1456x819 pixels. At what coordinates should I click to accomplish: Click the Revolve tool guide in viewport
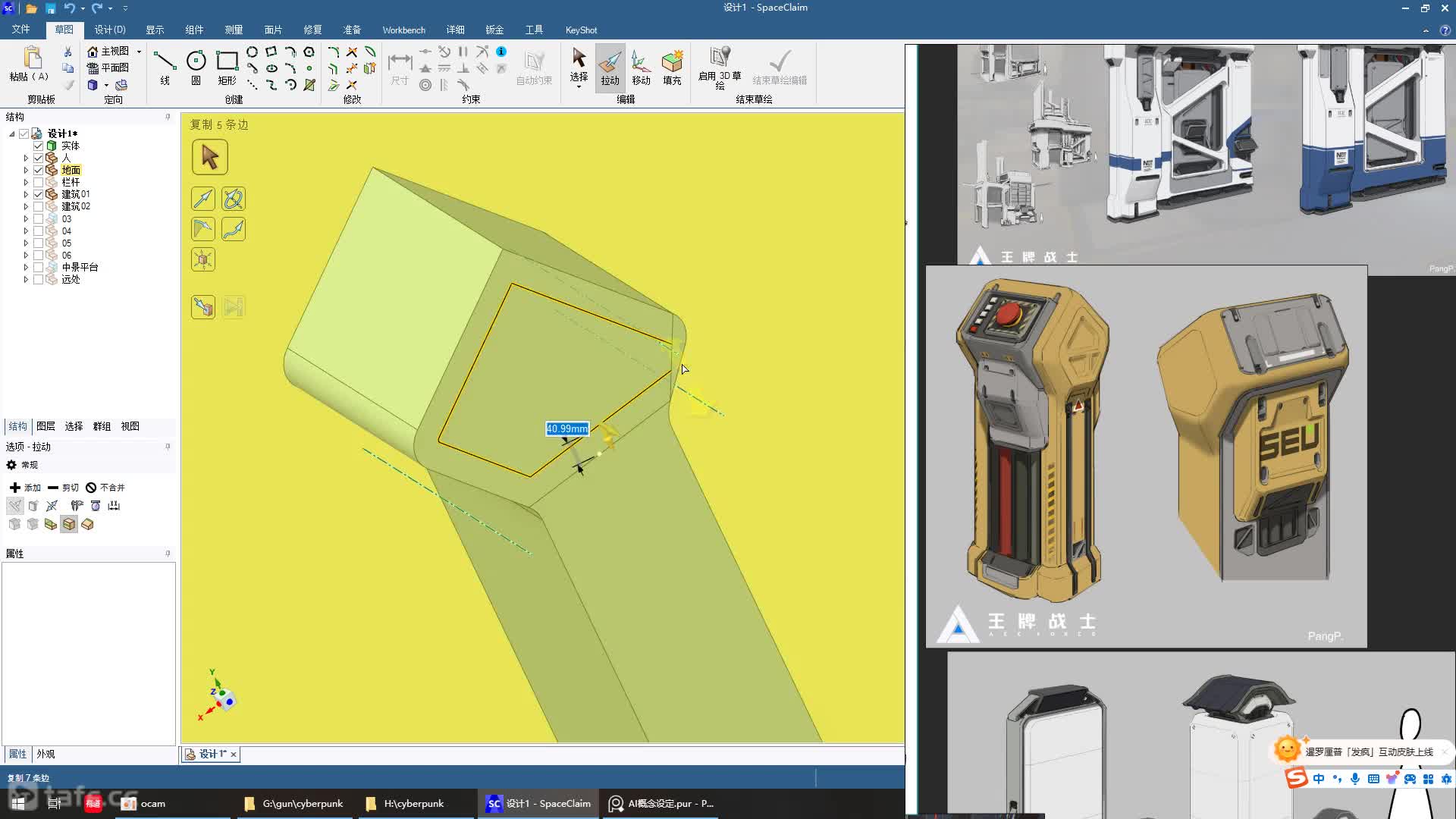click(233, 199)
